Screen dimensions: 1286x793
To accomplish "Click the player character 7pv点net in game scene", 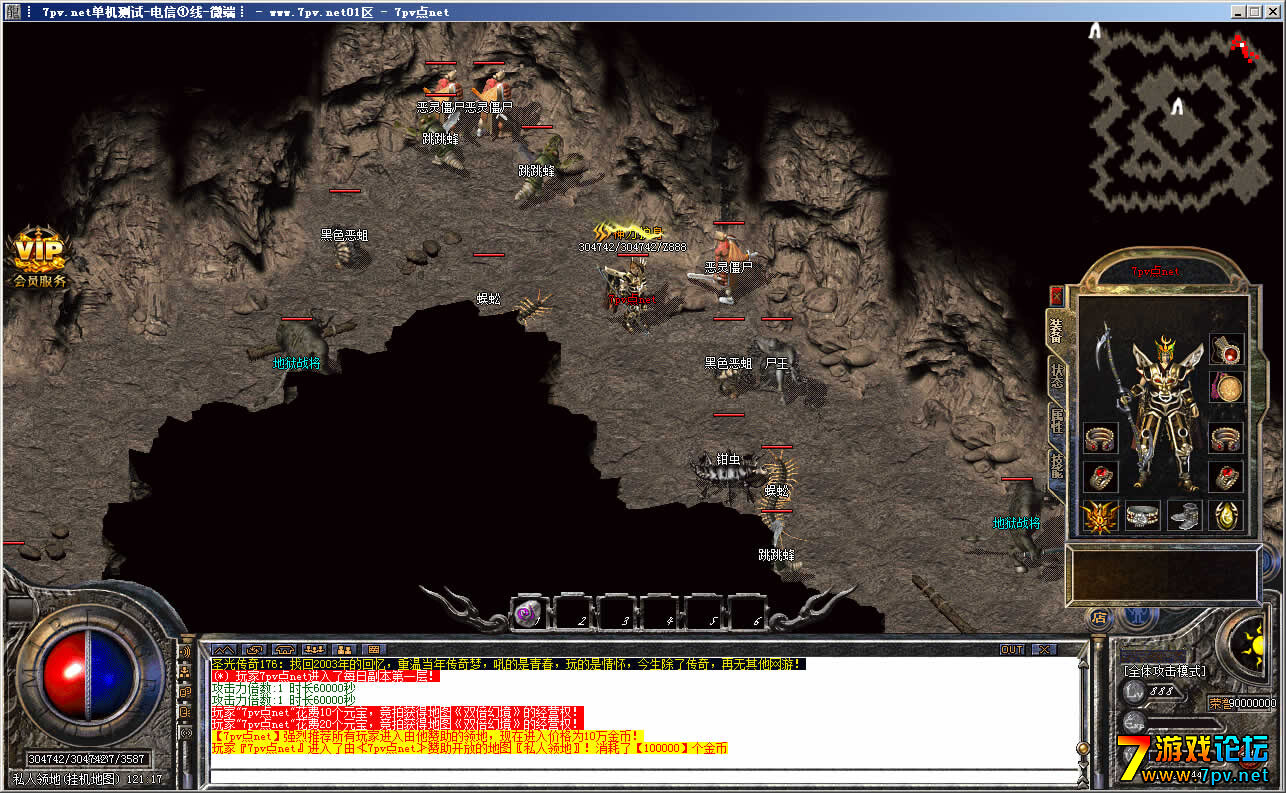I will tap(634, 295).
